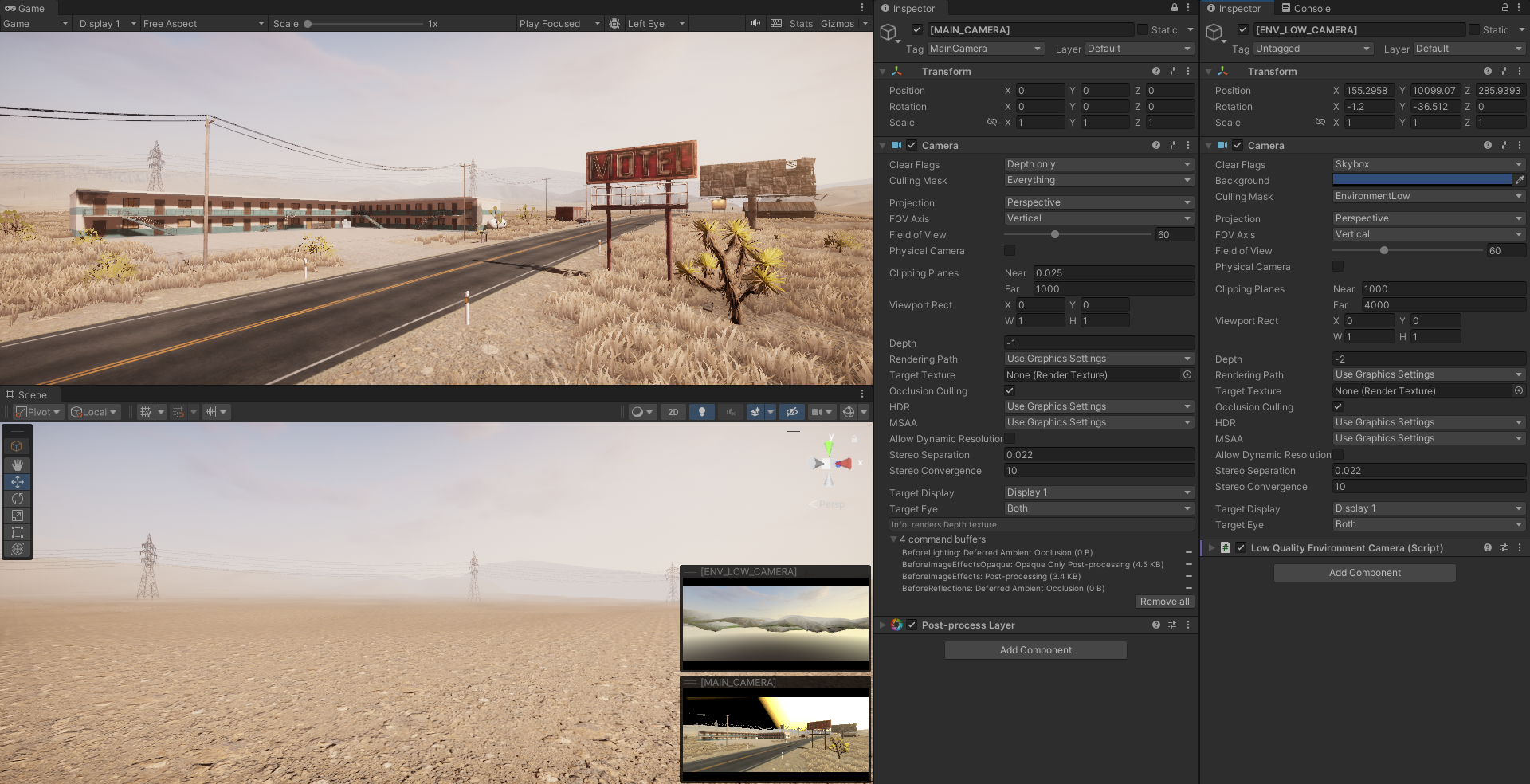Toggle Scene lighting with the bulb icon
Screen dimensions: 1530x784
pyautogui.click(x=702, y=412)
